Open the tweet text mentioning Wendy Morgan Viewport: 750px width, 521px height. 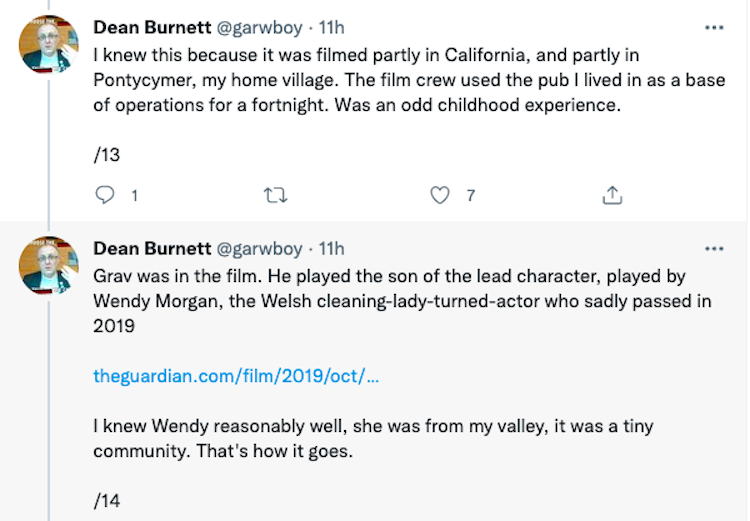[400, 300]
